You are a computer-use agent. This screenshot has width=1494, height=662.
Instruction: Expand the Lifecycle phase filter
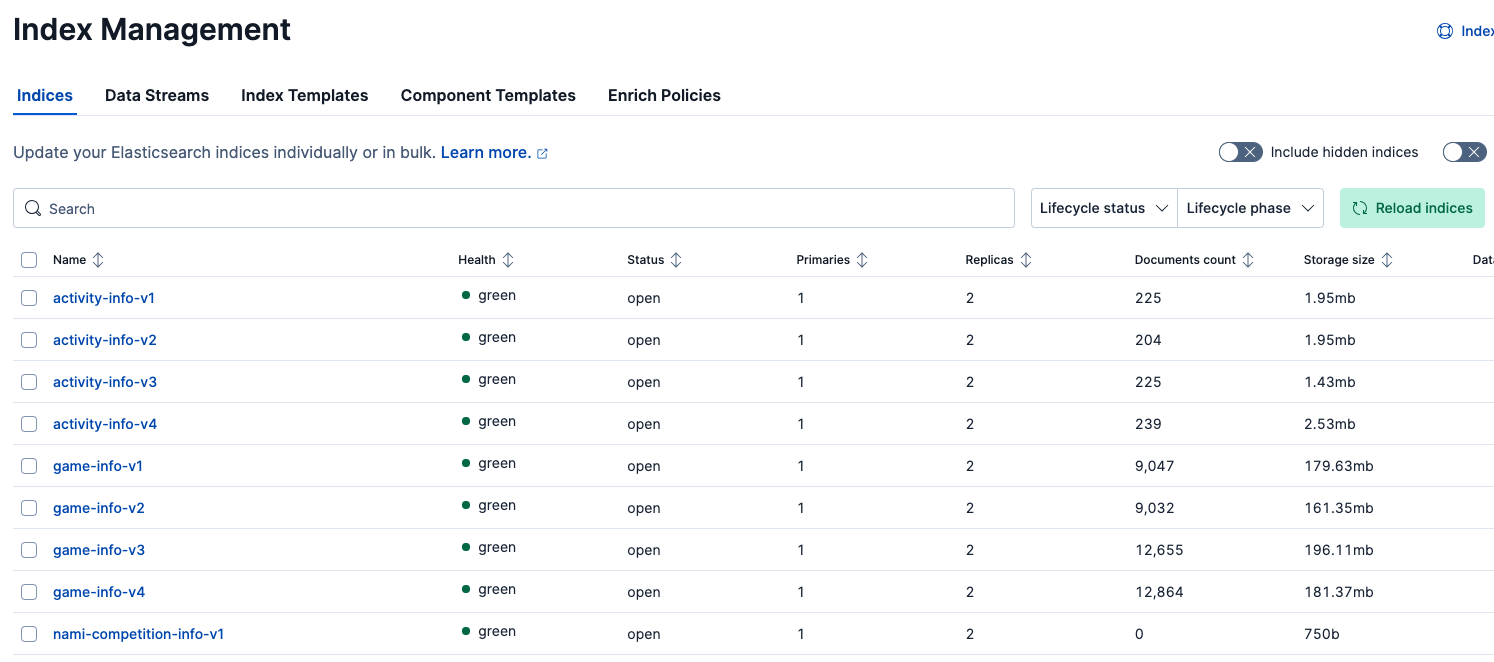click(x=1250, y=208)
